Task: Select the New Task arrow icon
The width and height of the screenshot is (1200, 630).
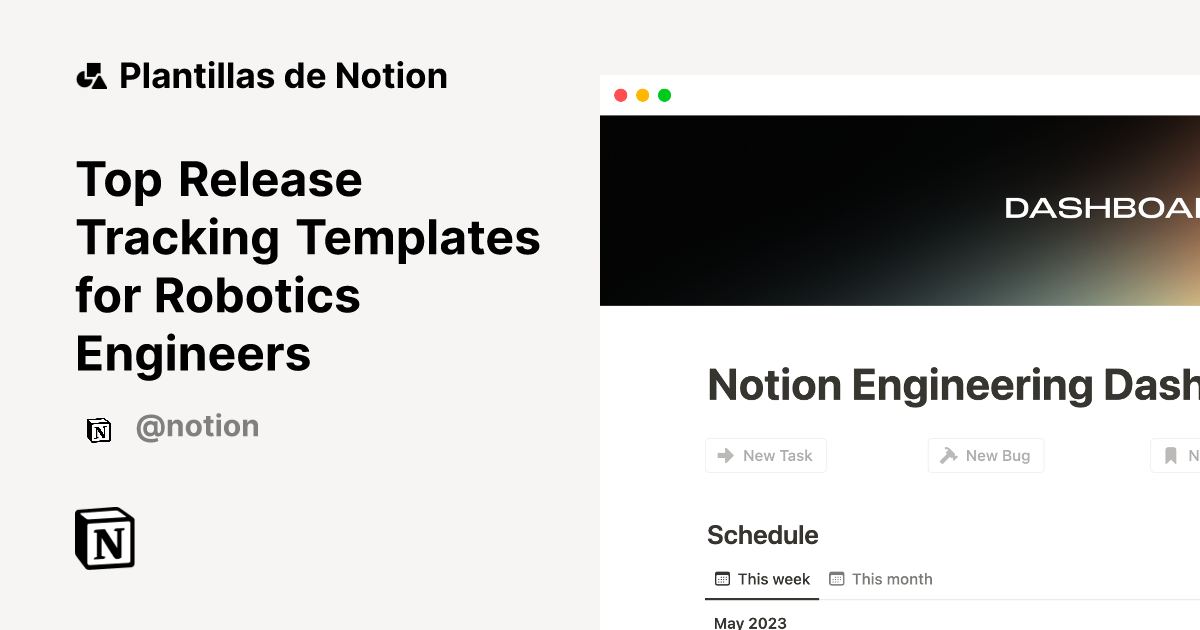Action: pyautogui.click(x=727, y=455)
